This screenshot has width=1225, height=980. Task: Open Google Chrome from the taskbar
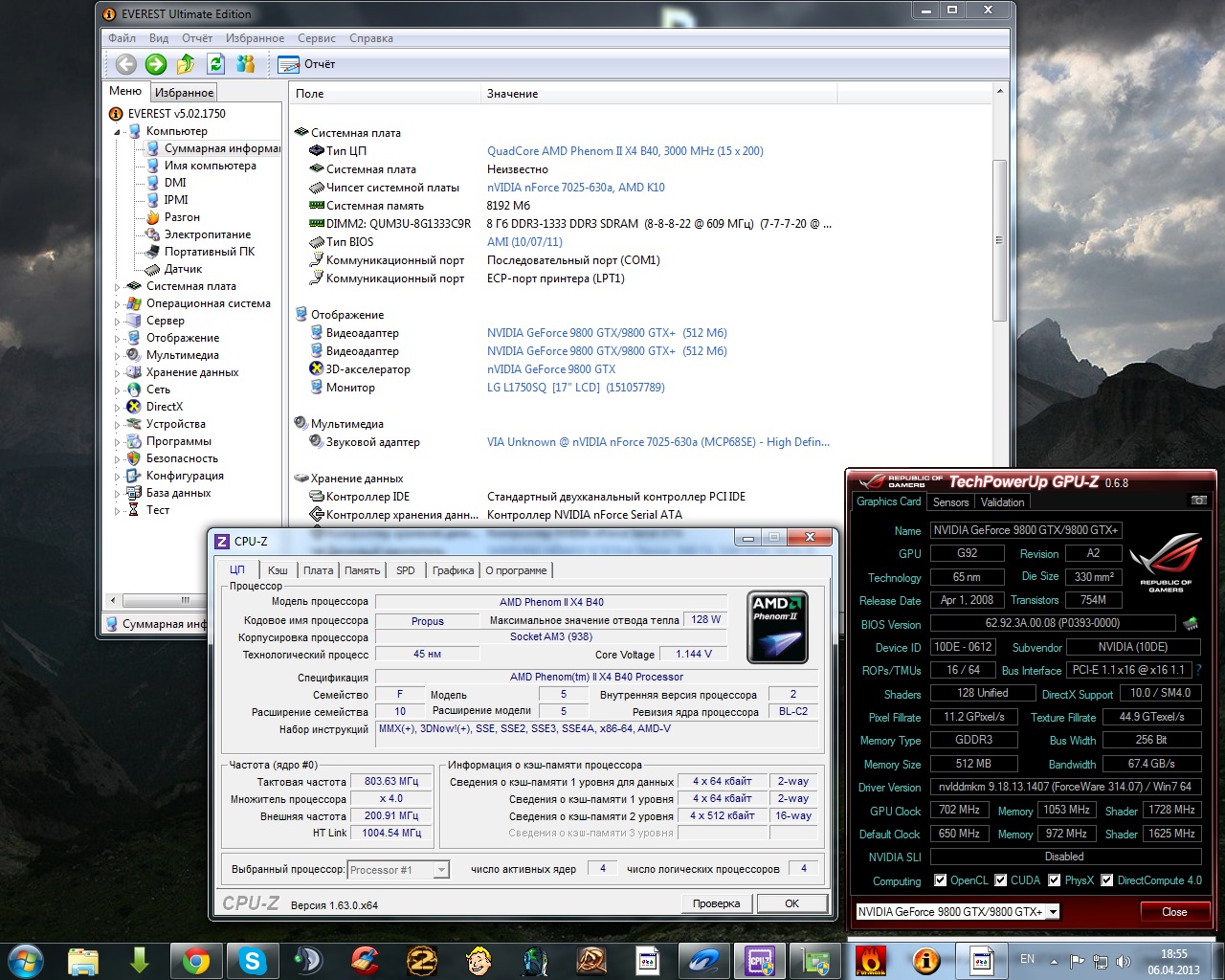196,960
